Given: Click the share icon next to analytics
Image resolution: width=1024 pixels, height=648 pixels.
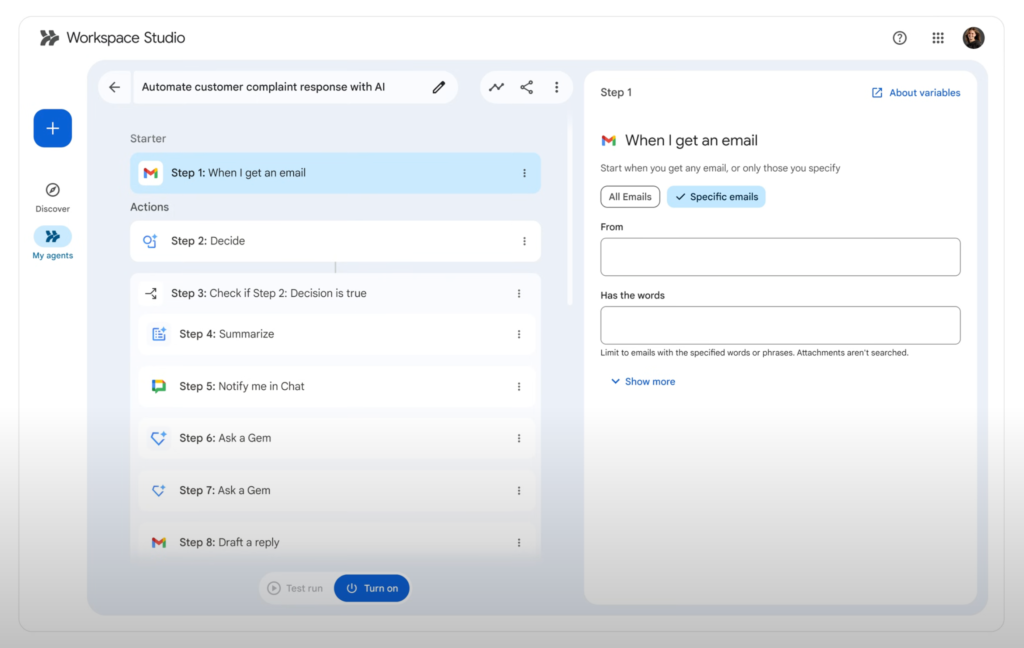Looking at the screenshot, I should click(526, 87).
